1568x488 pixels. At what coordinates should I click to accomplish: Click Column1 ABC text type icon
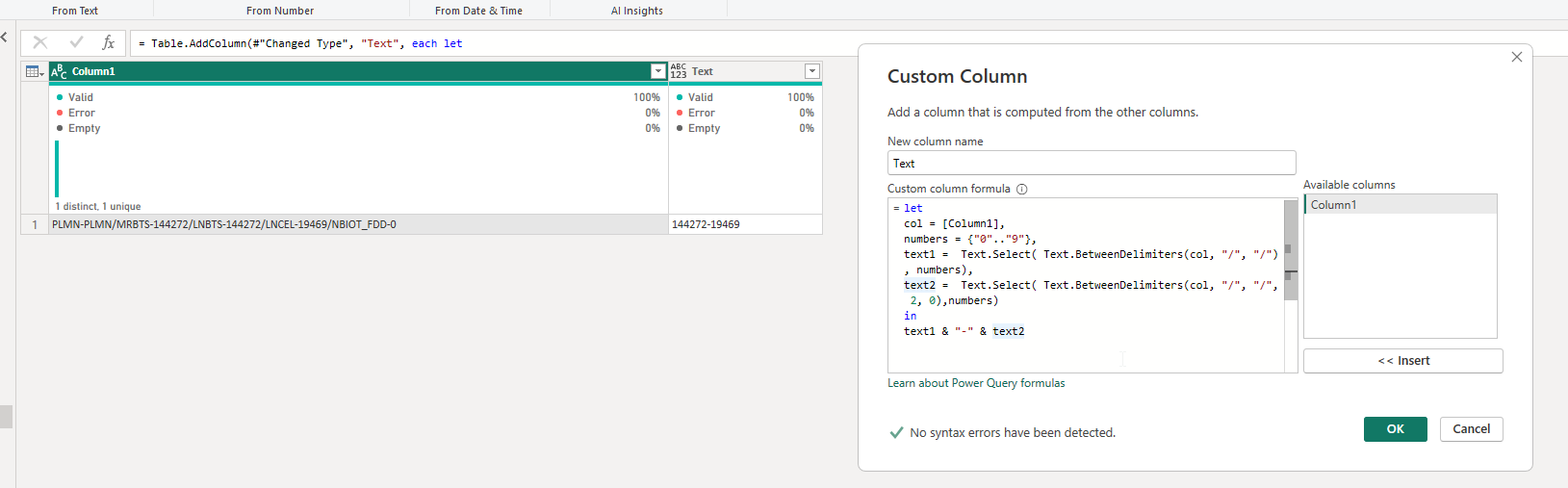[x=59, y=71]
